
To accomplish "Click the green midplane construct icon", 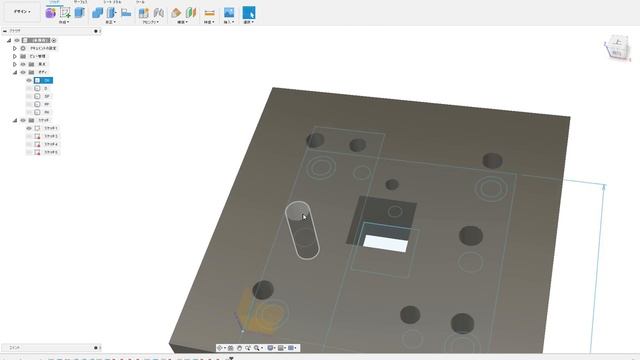I will click(x=191, y=13).
